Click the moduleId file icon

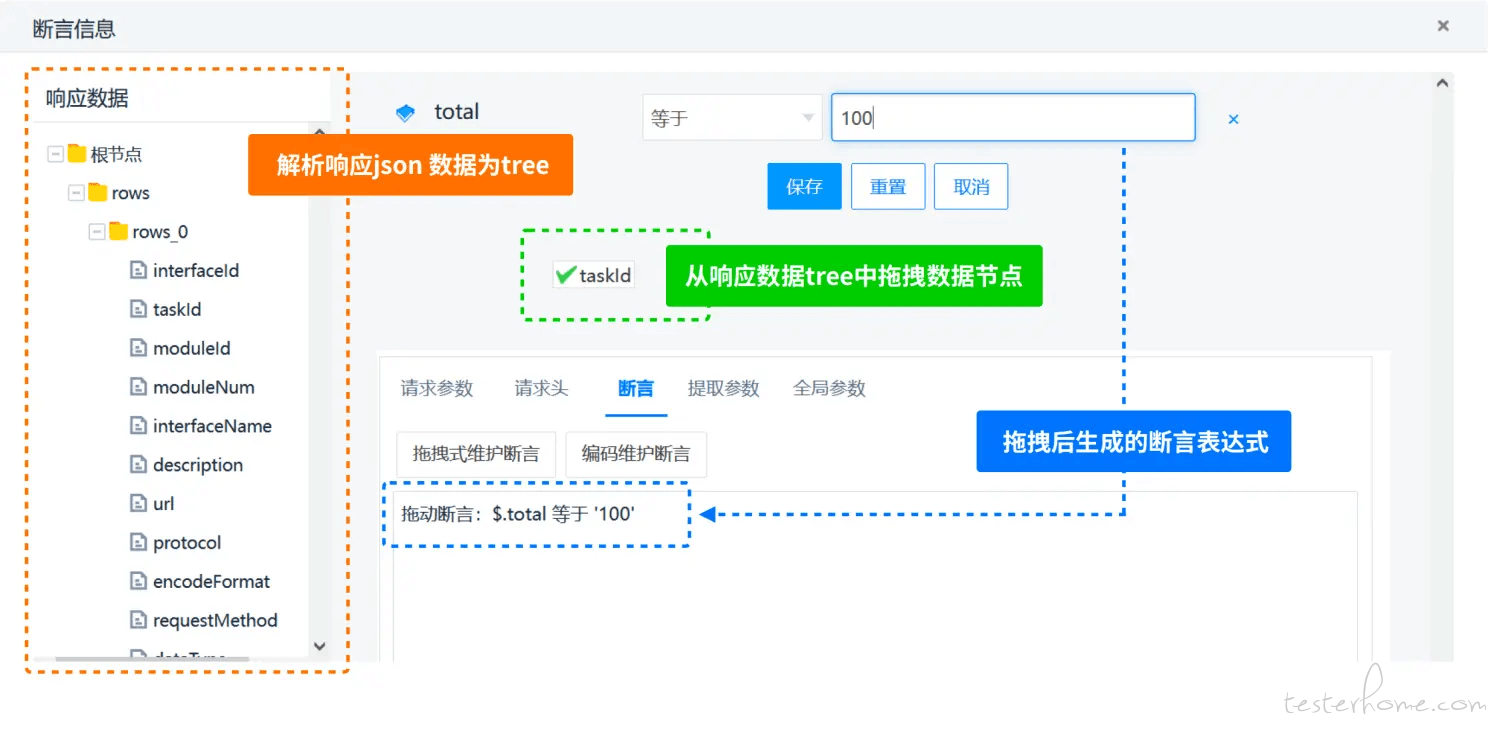pyautogui.click(x=139, y=348)
